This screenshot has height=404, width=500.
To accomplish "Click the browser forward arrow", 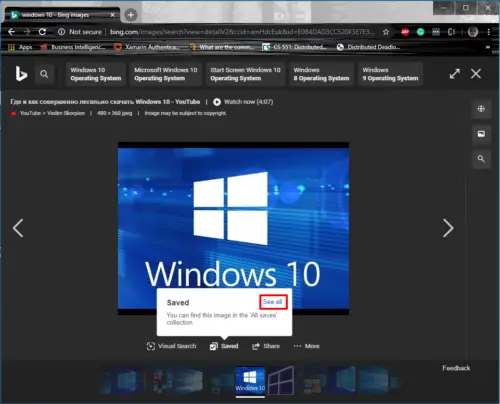I will (x=27, y=32).
